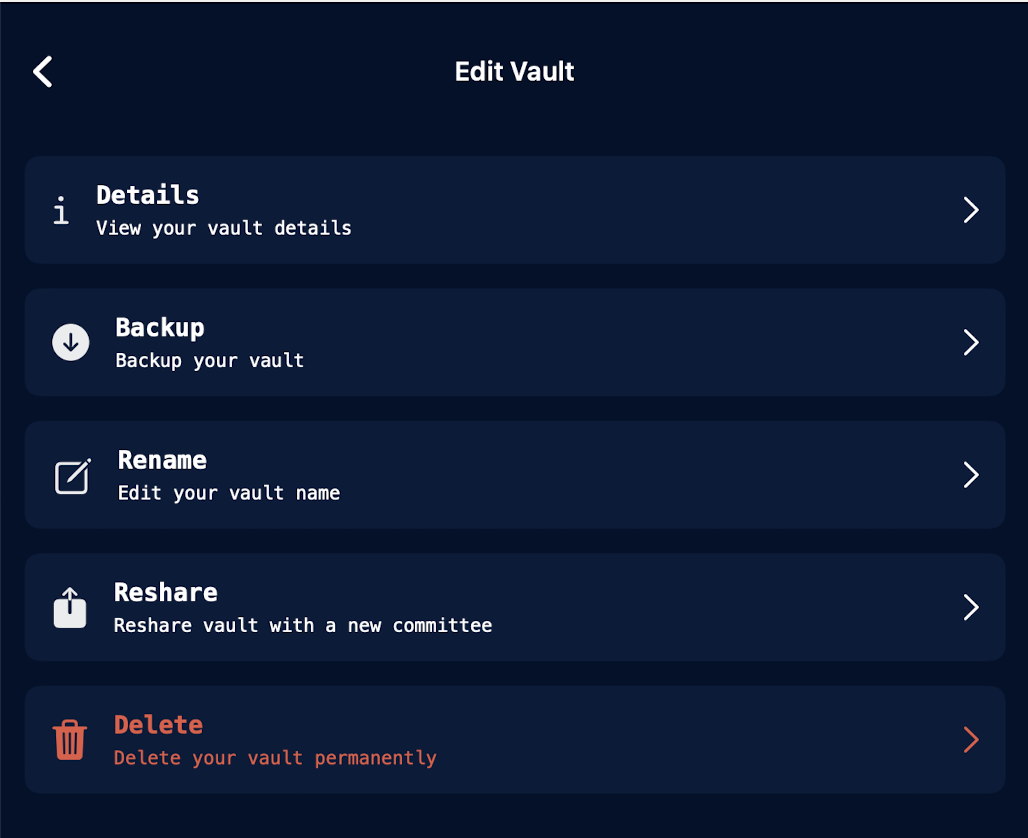Expand the Details row chevron
Image resolution: width=1028 pixels, height=838 pixels.
click(970, 210)
